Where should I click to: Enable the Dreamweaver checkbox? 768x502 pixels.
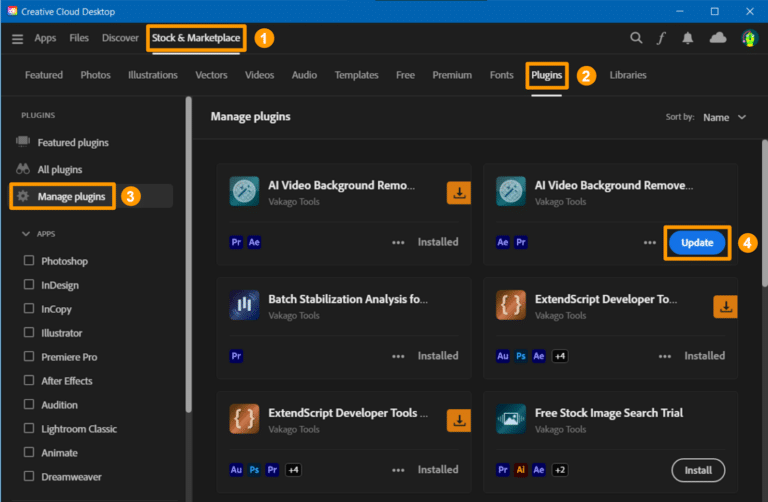tap(29, 477)
